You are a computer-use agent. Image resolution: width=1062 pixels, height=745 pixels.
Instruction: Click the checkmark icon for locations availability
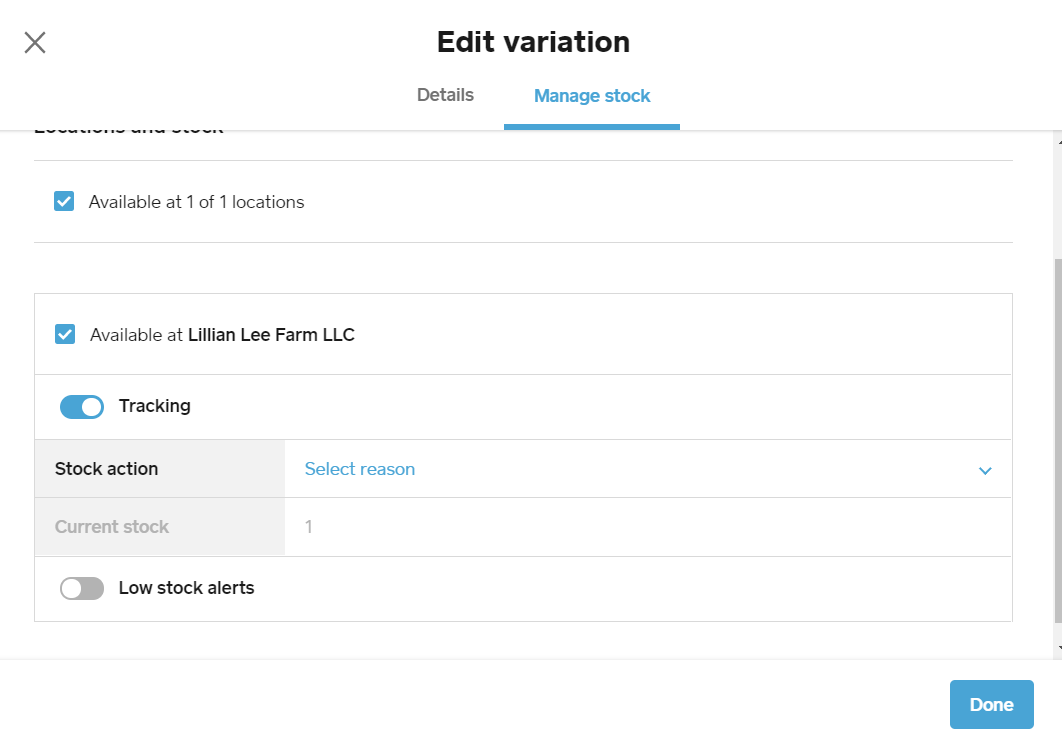[64, 201]
